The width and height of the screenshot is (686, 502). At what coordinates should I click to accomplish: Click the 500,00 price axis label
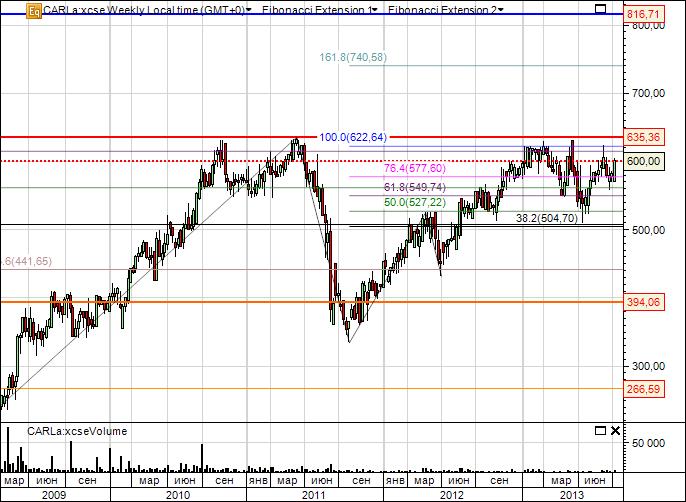coord(648,230)
